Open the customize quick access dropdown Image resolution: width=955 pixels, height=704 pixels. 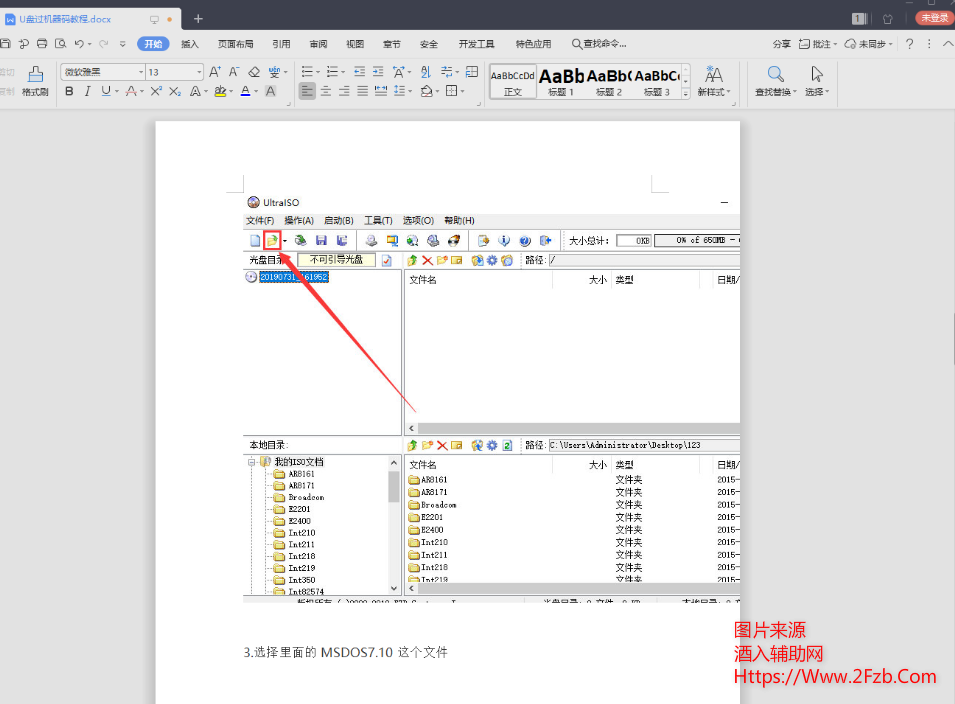point(122,44)
